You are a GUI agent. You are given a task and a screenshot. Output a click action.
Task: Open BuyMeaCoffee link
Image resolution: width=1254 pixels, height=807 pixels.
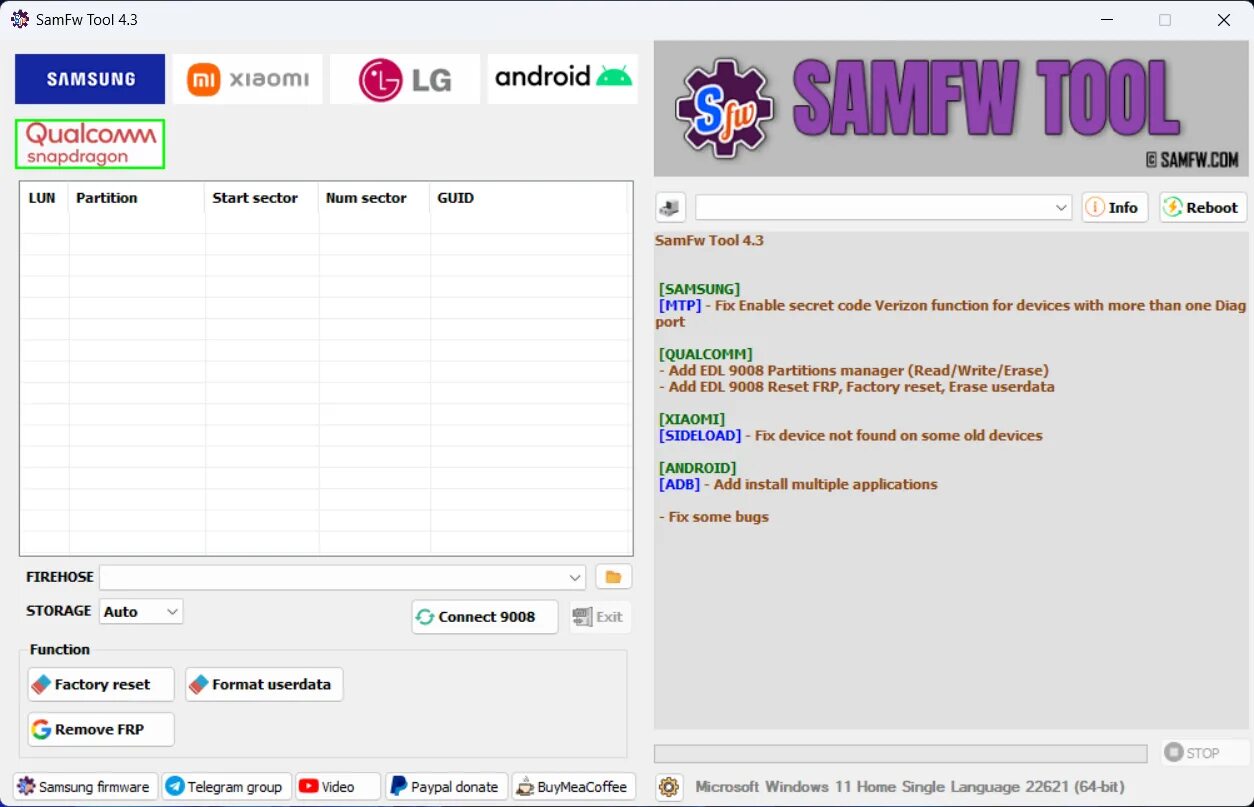575,786
